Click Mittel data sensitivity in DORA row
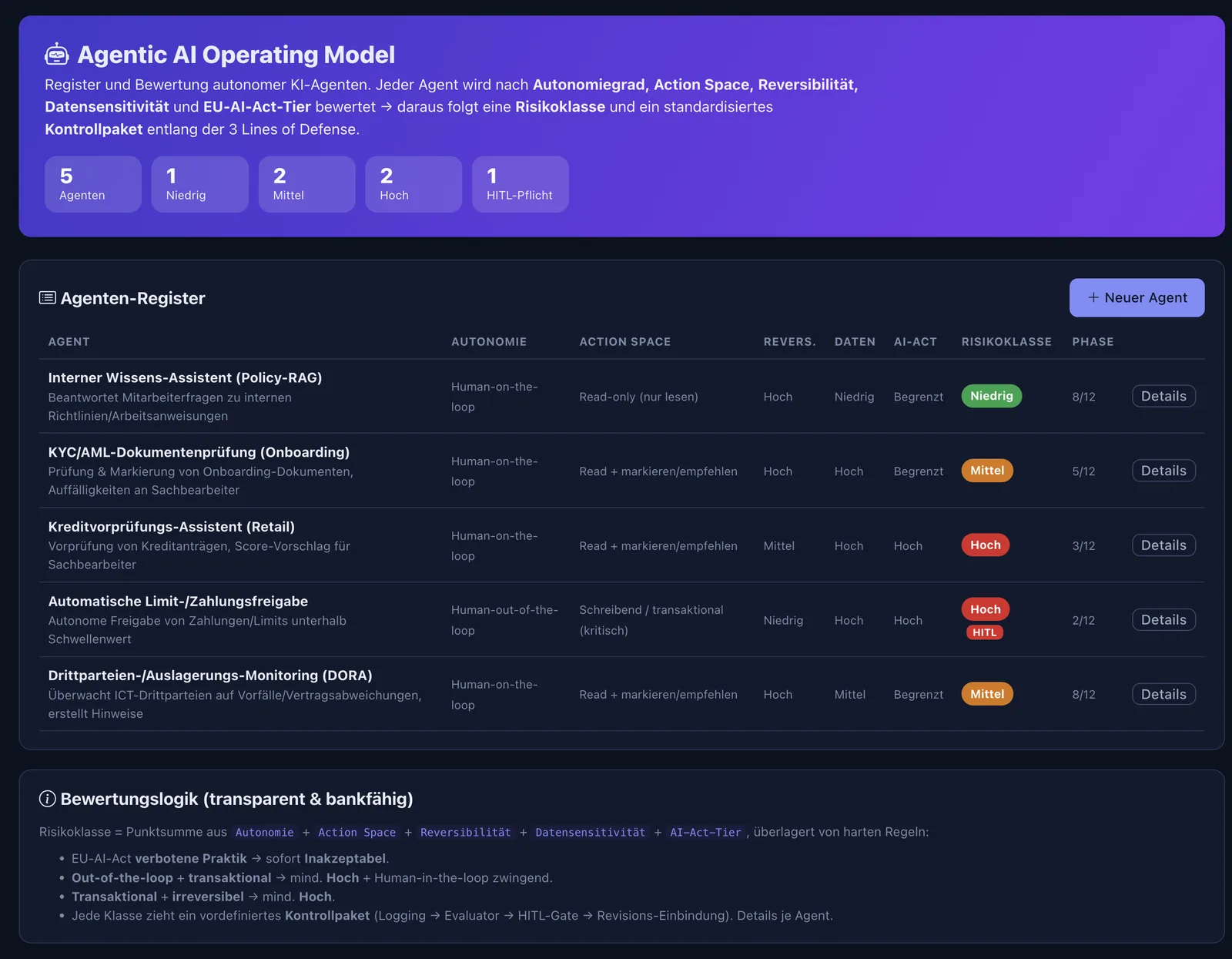This screenshot has width=1232, height=959. coord(850,695)
